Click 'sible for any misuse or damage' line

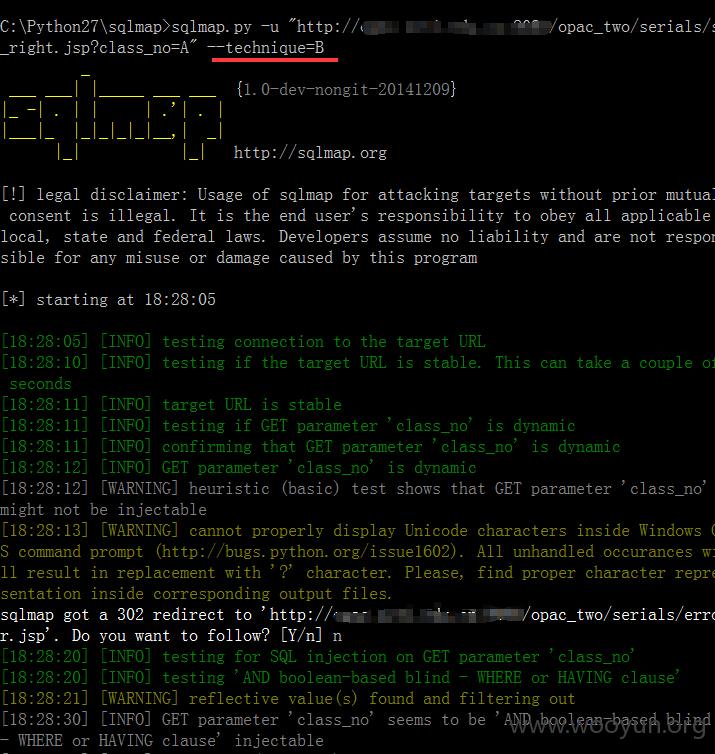pyautogui.click(x=239, y=258)
